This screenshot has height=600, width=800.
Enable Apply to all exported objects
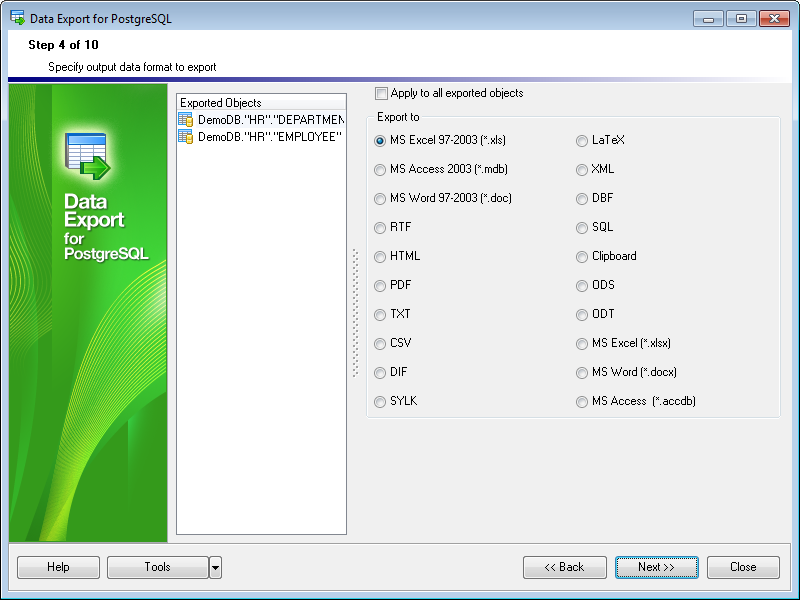tap(381, 93)
